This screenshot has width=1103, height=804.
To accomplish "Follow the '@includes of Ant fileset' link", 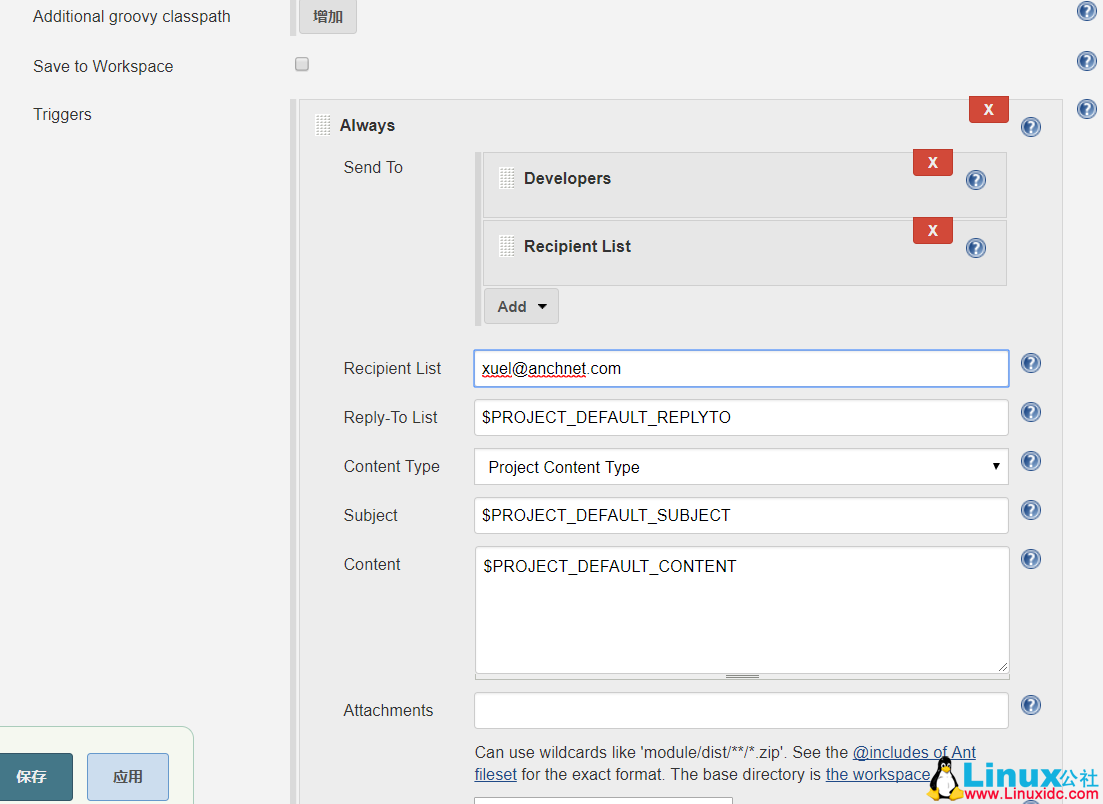I will [x=914, y=752].
